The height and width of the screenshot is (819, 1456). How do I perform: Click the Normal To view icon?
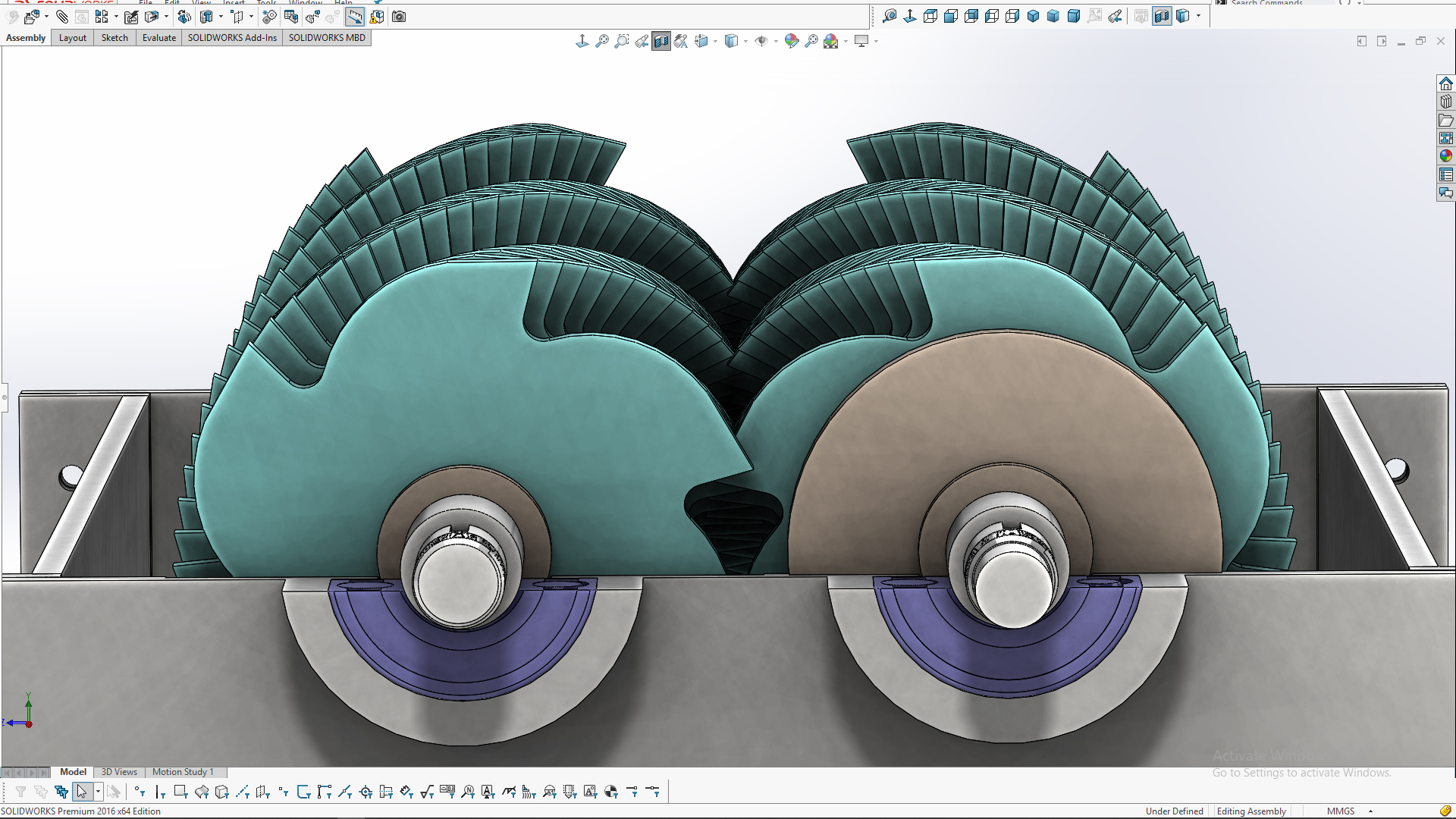(910, 16)
